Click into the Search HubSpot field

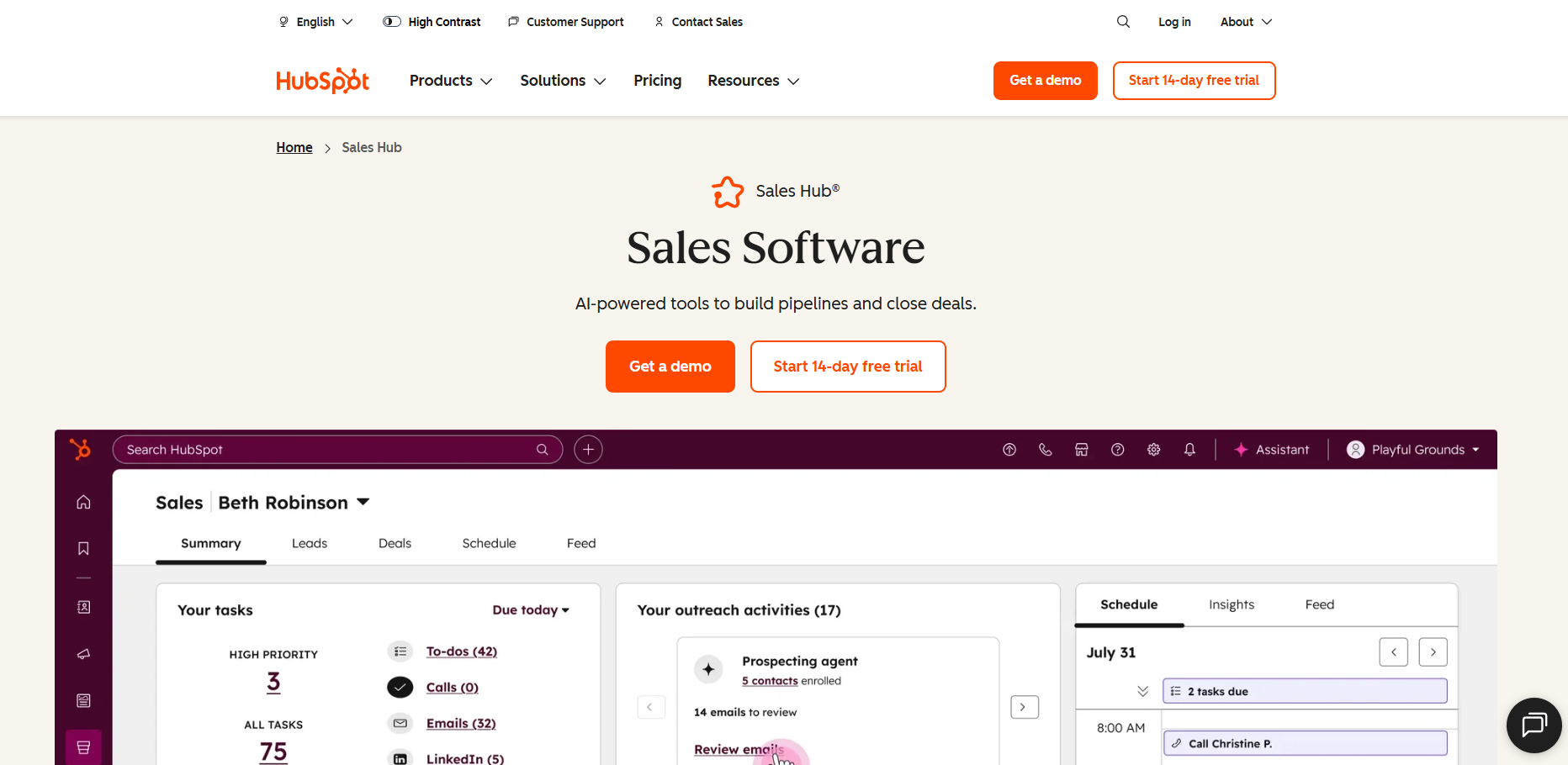click(x=337, y=450)
